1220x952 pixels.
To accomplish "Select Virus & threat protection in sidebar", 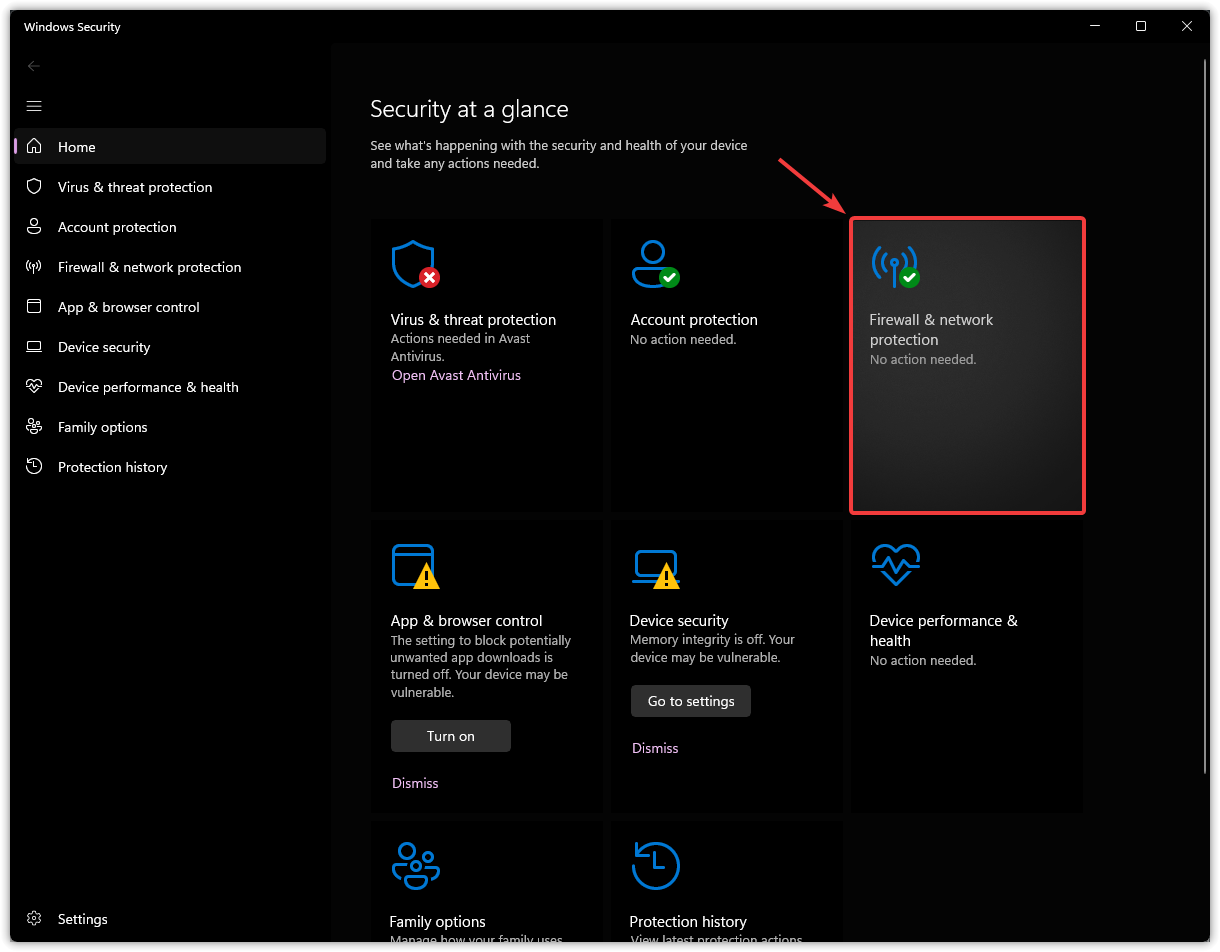I will pyautogui.click(x=135, y=187).
